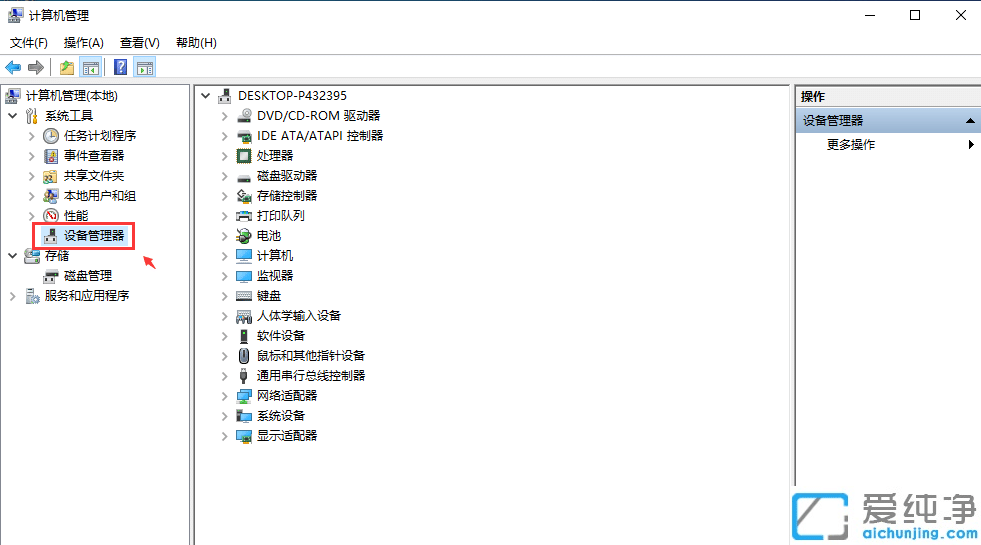Open 更多操作 in the actions pane
Screen dimensions: 981x545
[851, 145]
